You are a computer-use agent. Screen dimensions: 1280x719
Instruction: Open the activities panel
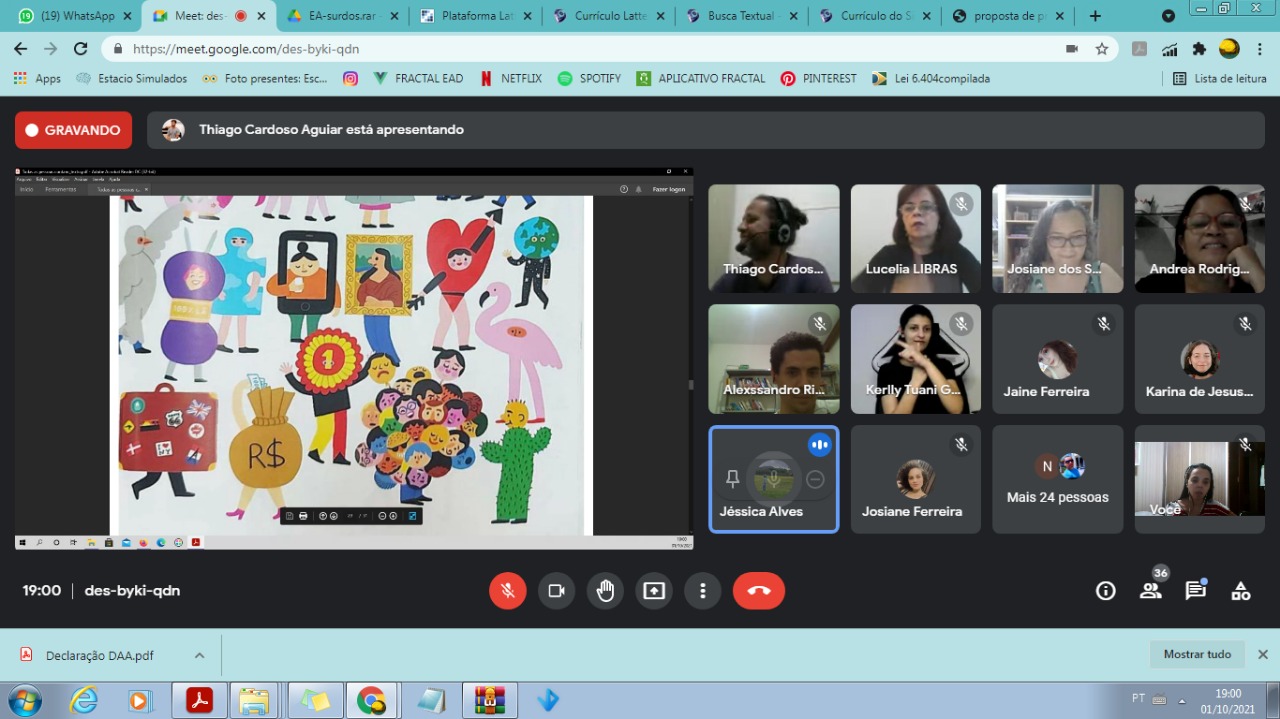(x=1240, y=591)
